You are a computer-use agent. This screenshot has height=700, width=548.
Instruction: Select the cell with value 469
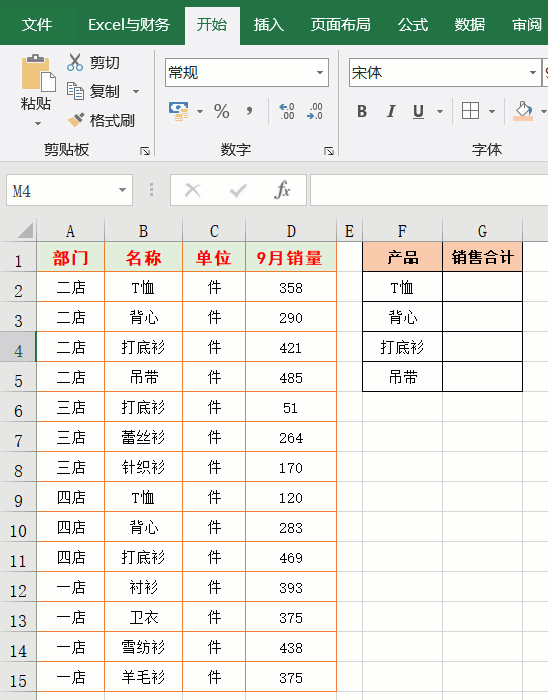click(291, 557)
